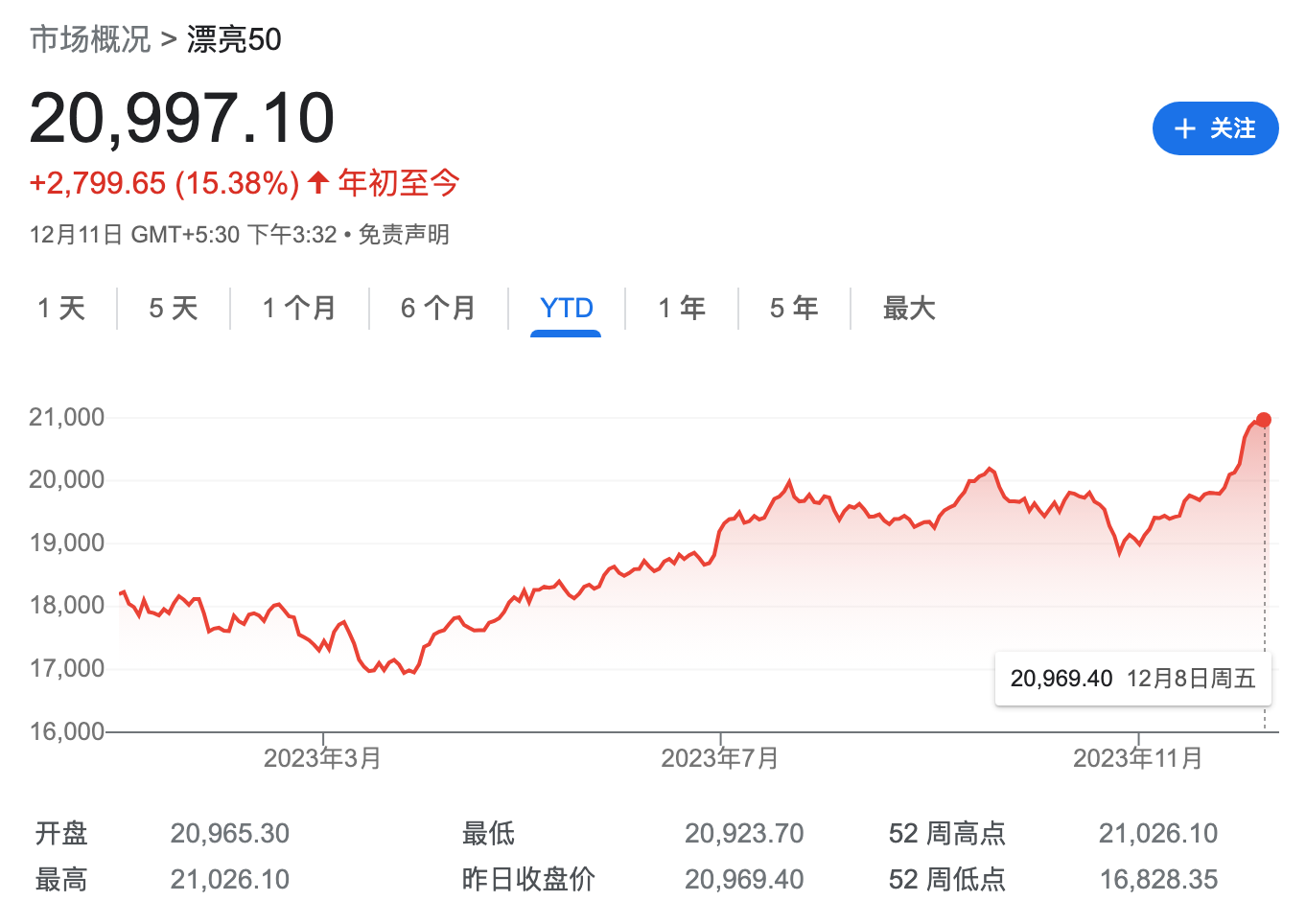
Task: Switch chart to 1 年 range
Action: click(682, 308)
